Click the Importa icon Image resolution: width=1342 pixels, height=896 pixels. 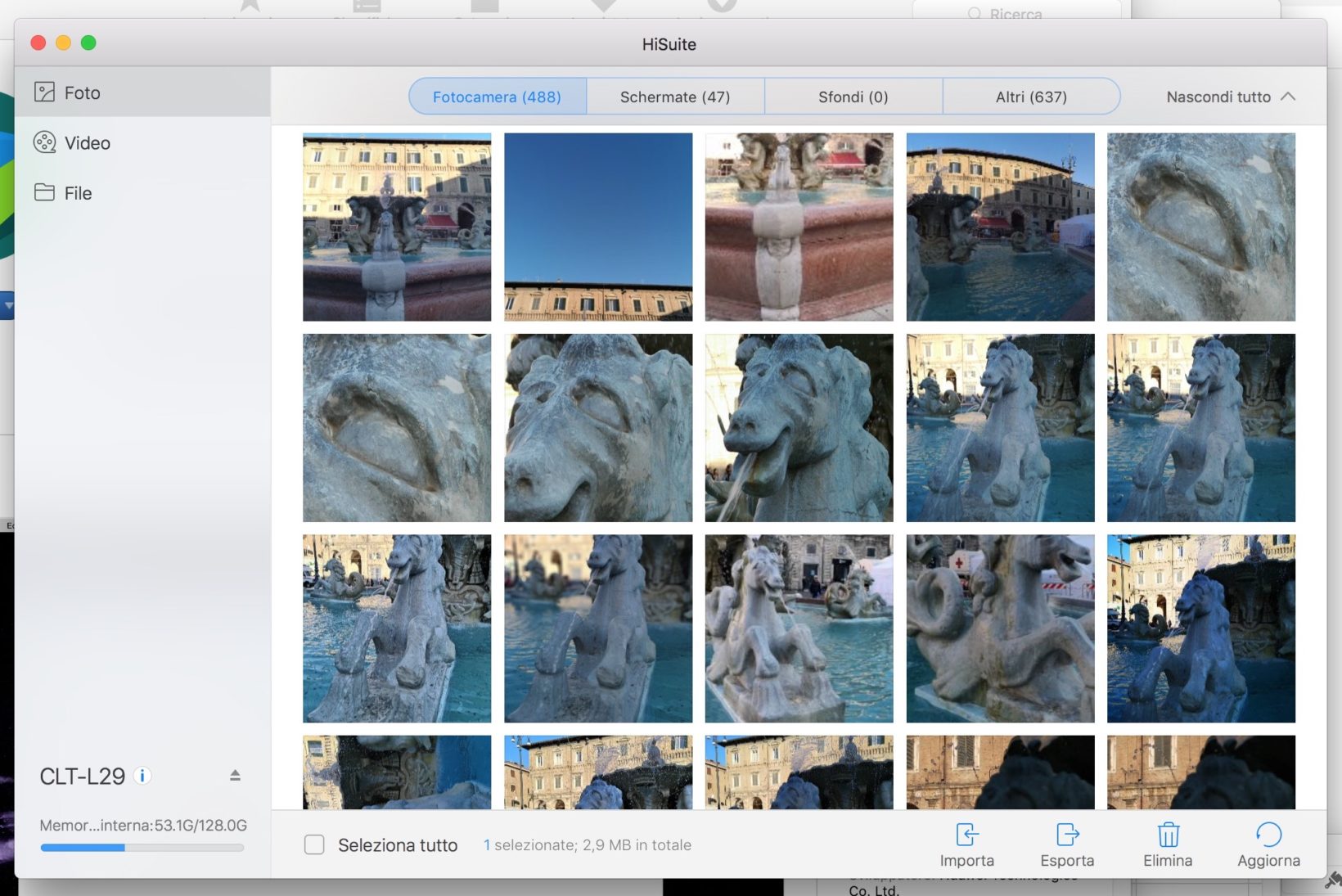tap(966, 835)
